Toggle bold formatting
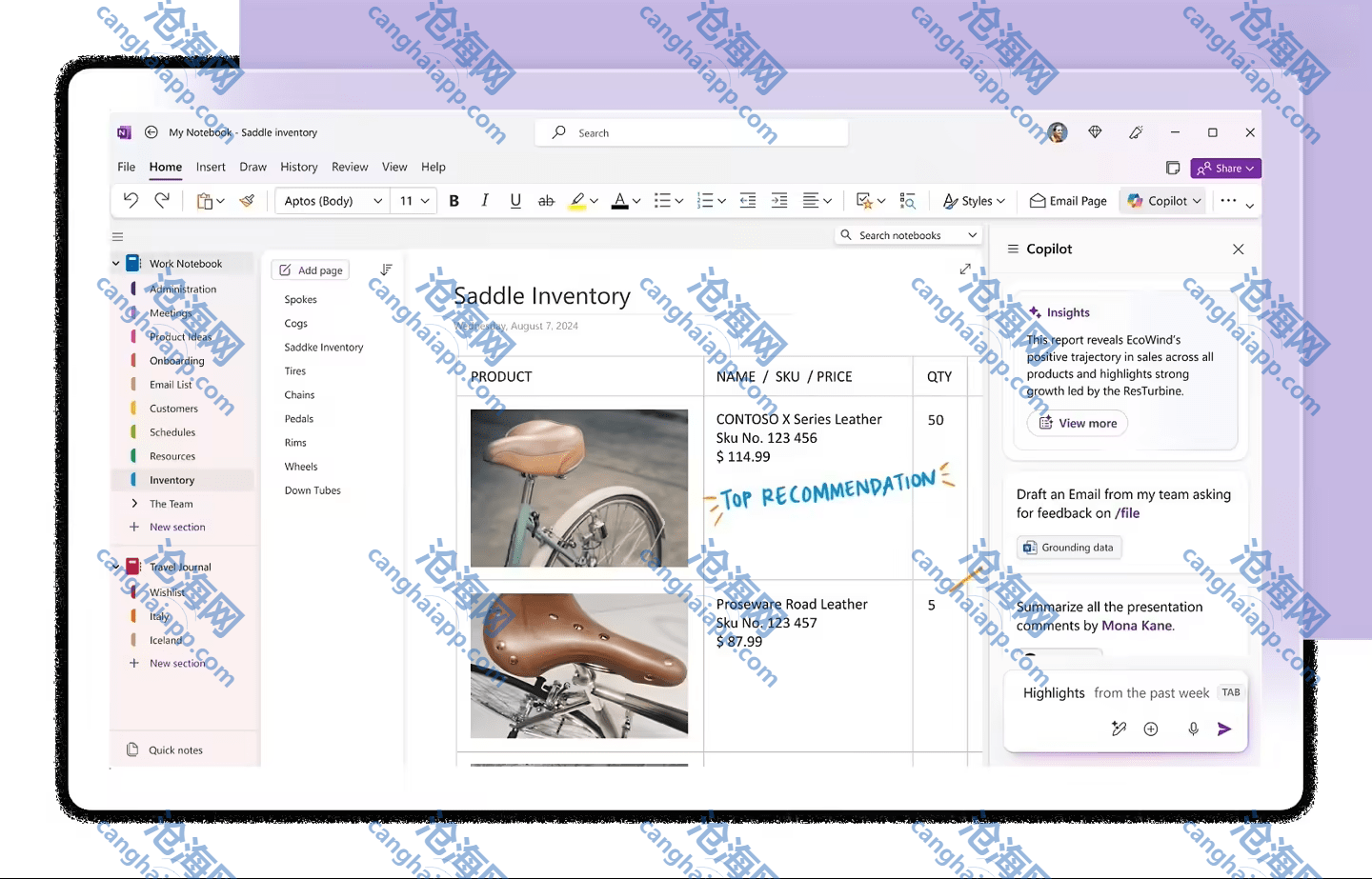This screenshot has height=879, width=1372. (x=454, y=200)
